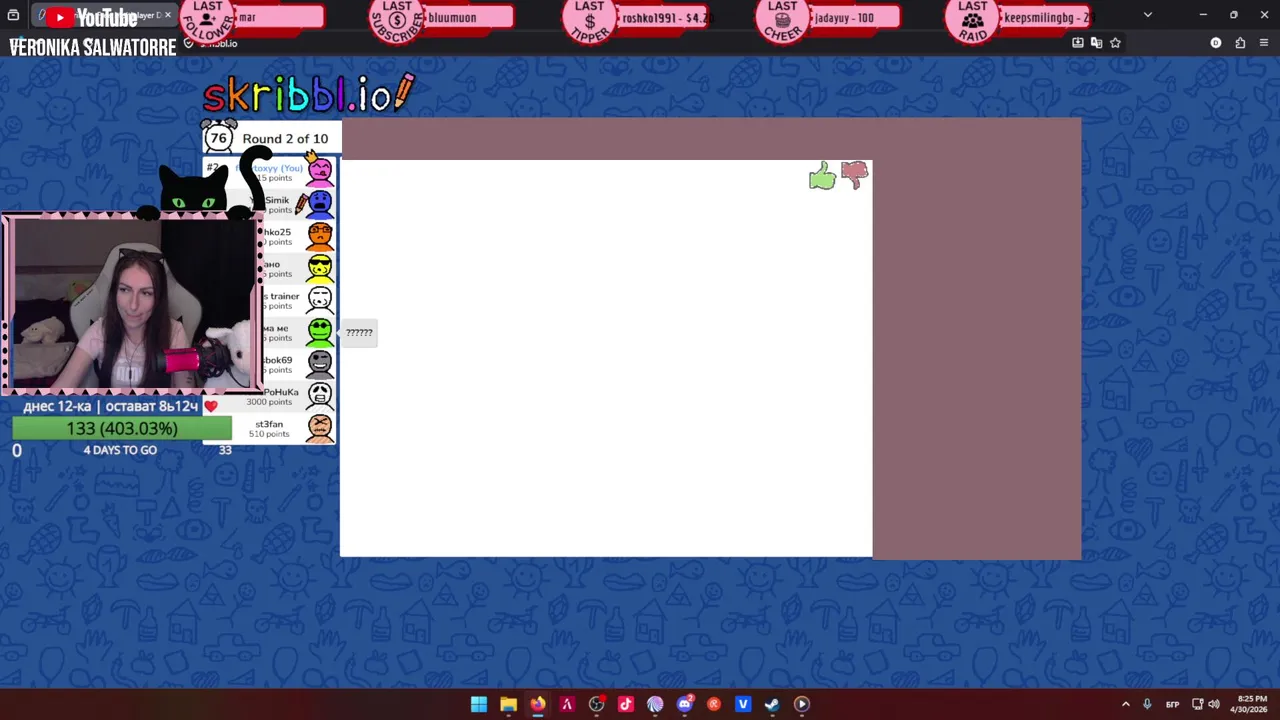The height and width of the screenshot is (720, 1280).
Task: Click the translate page icon in address bar
Action: pyautogui.click(x=1096, y=43)
